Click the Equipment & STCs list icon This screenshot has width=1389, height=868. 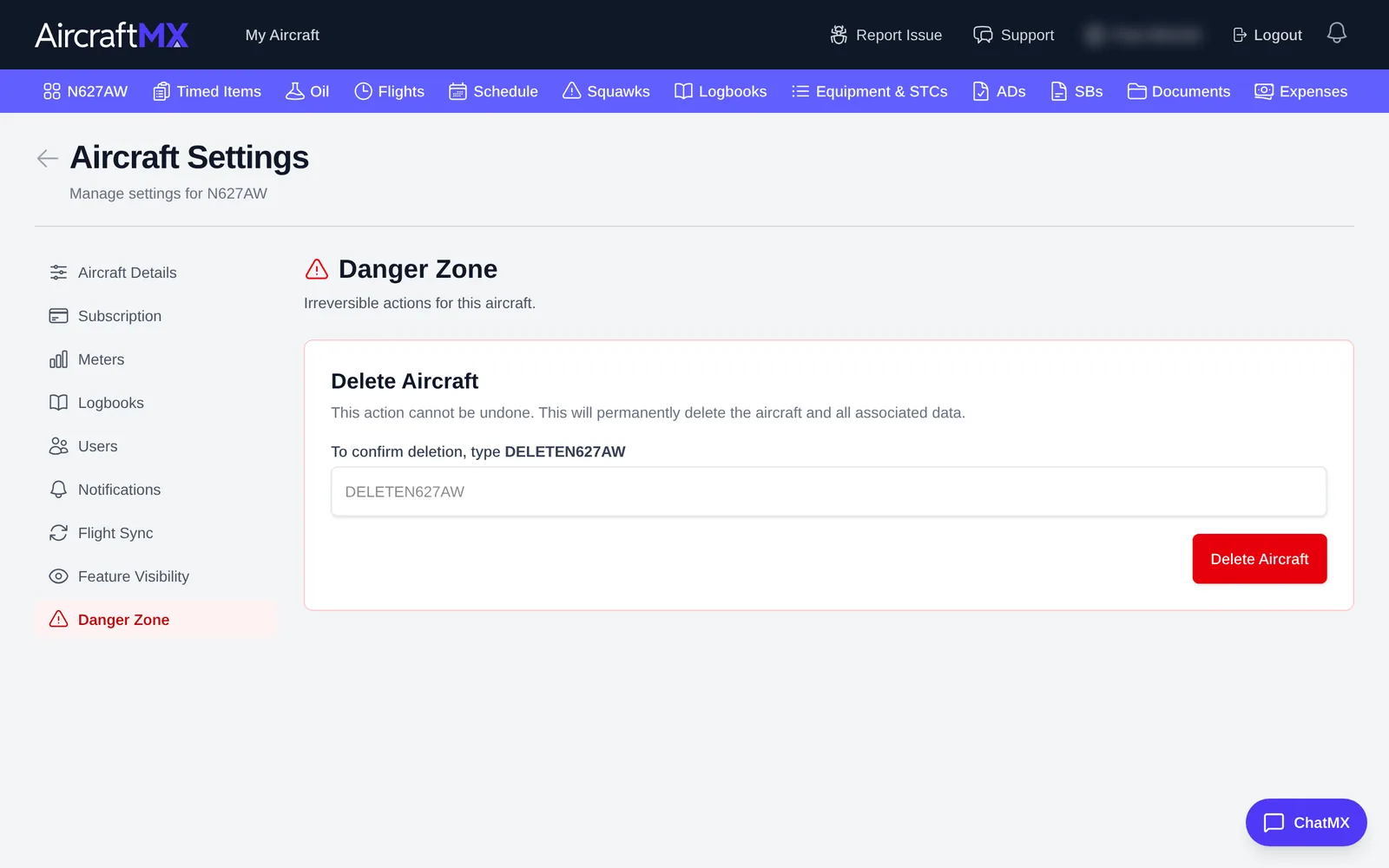pyautogui.click(x=800, y=91)
